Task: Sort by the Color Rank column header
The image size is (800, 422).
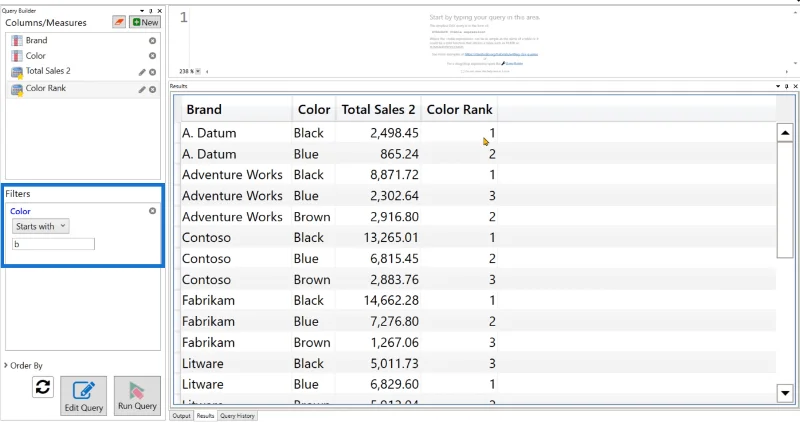Action: click(459, 109)
